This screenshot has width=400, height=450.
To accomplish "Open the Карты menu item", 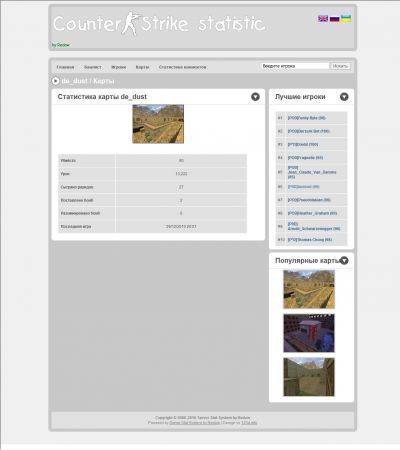I will pos(142,67).
